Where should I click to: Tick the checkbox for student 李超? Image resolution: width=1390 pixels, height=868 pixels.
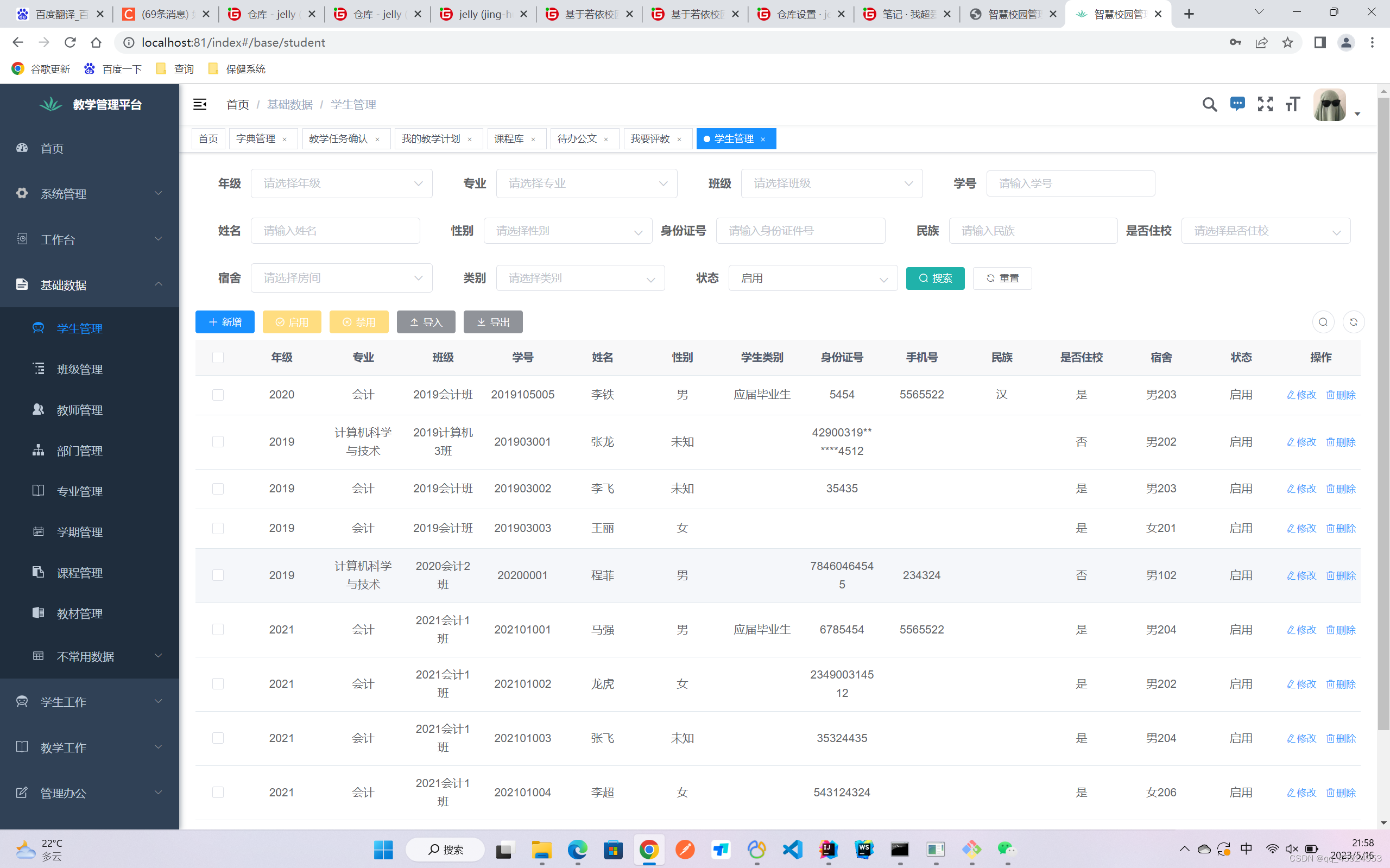(218, 792)
